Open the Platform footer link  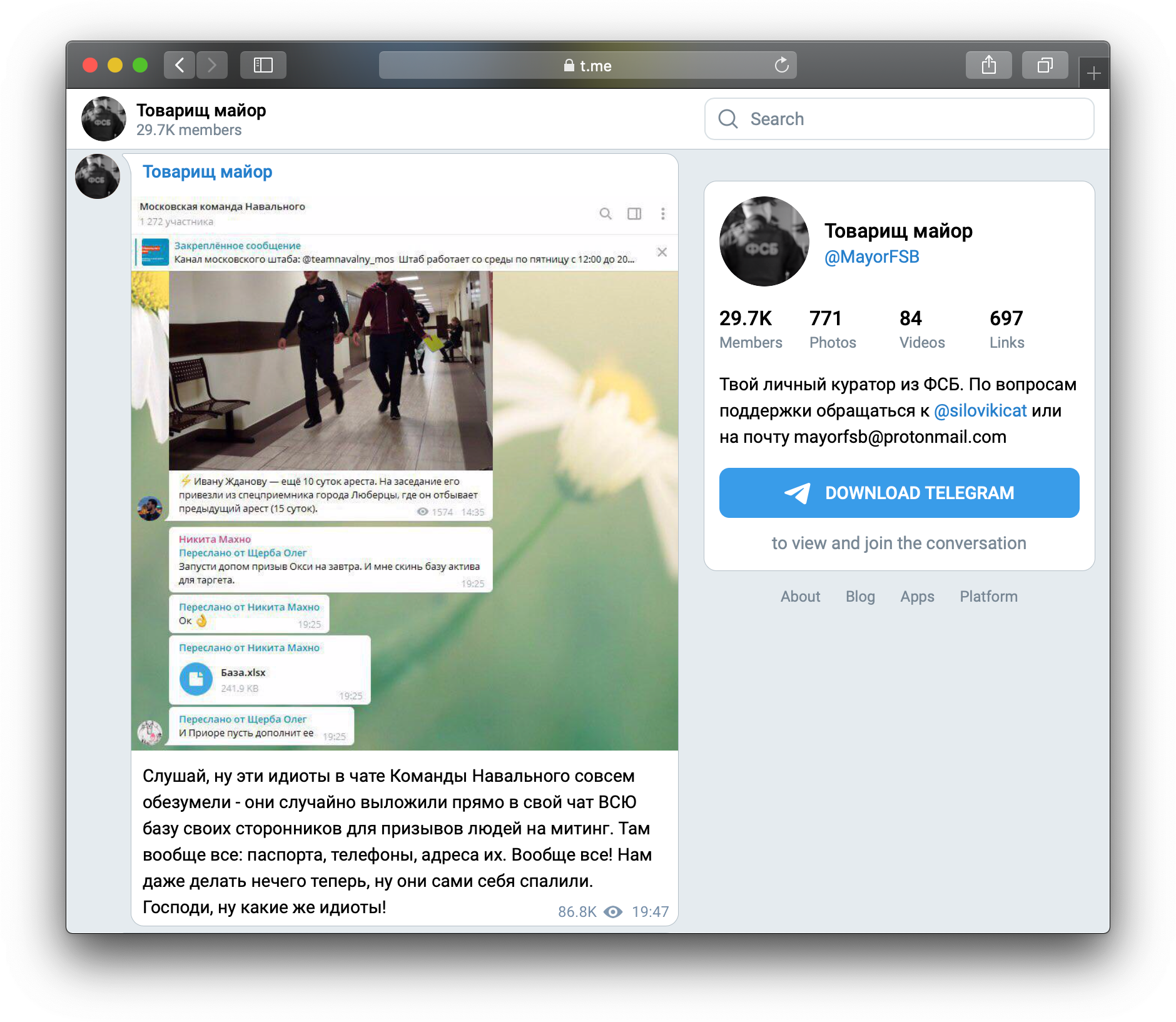[x=988, y=597]
